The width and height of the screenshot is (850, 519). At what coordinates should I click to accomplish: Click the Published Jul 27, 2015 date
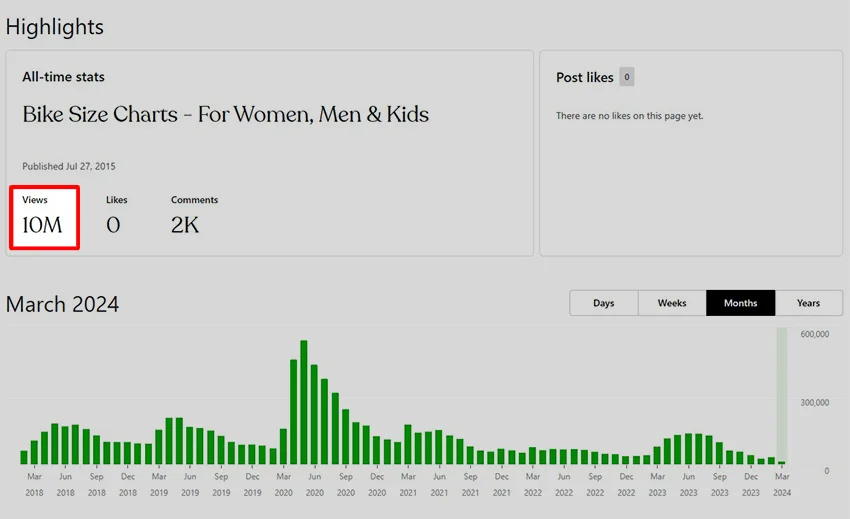point(69,166)
